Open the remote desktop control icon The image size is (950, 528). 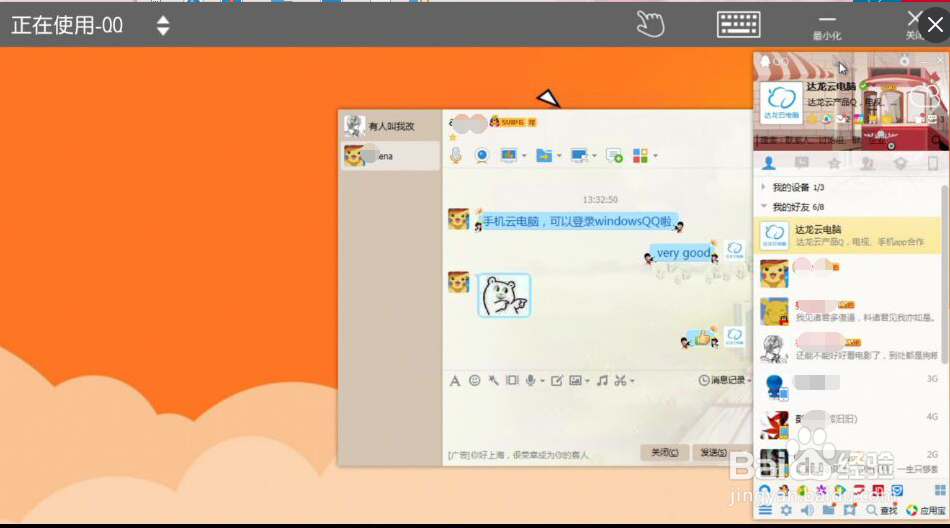(x=579, y=156)
